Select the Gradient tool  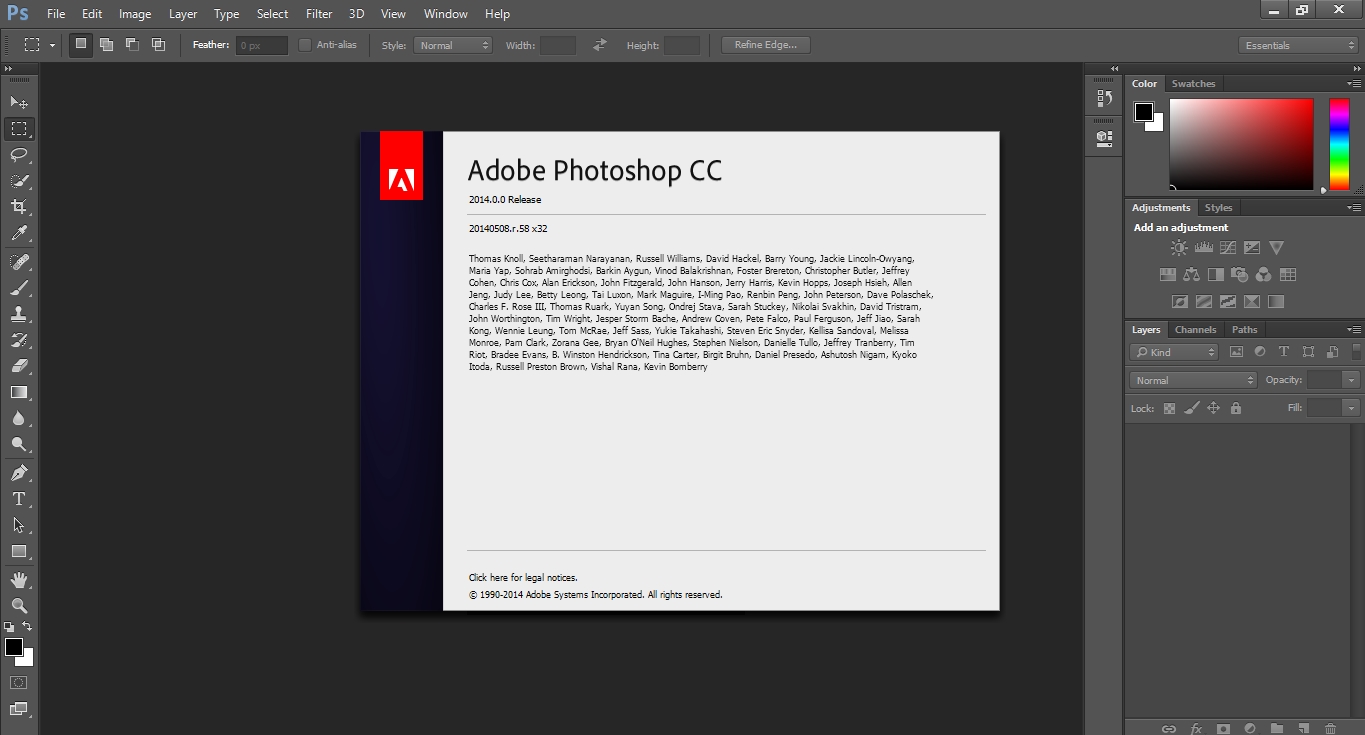(x=19, y=392)
